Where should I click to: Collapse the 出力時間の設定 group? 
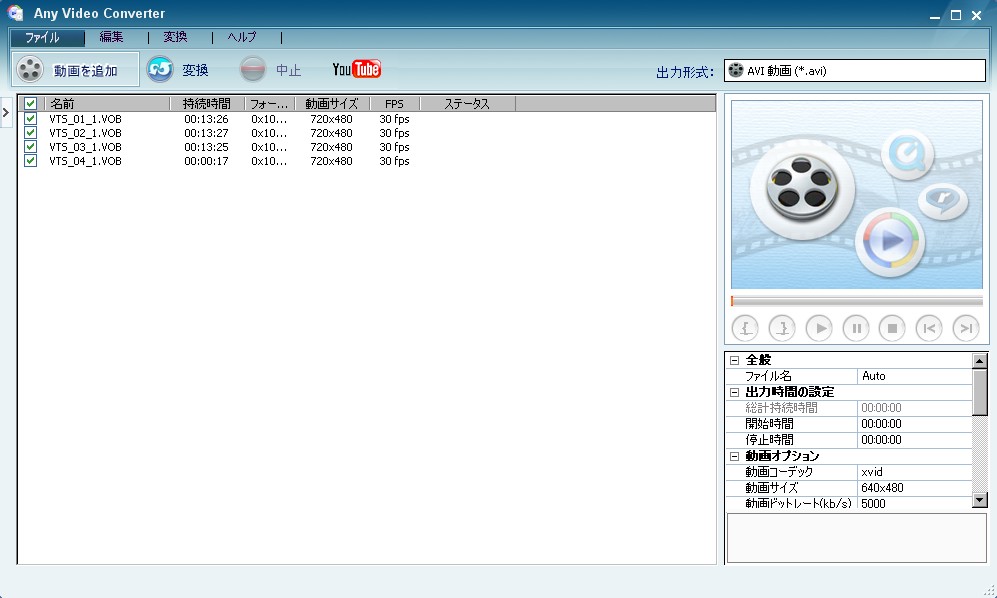(734, 393)
